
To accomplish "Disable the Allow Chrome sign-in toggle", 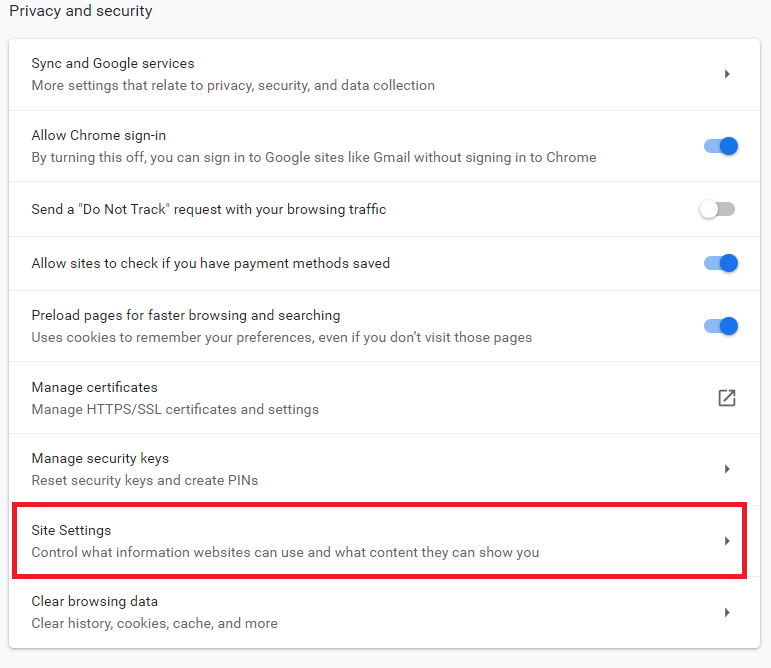I will 720,146.
